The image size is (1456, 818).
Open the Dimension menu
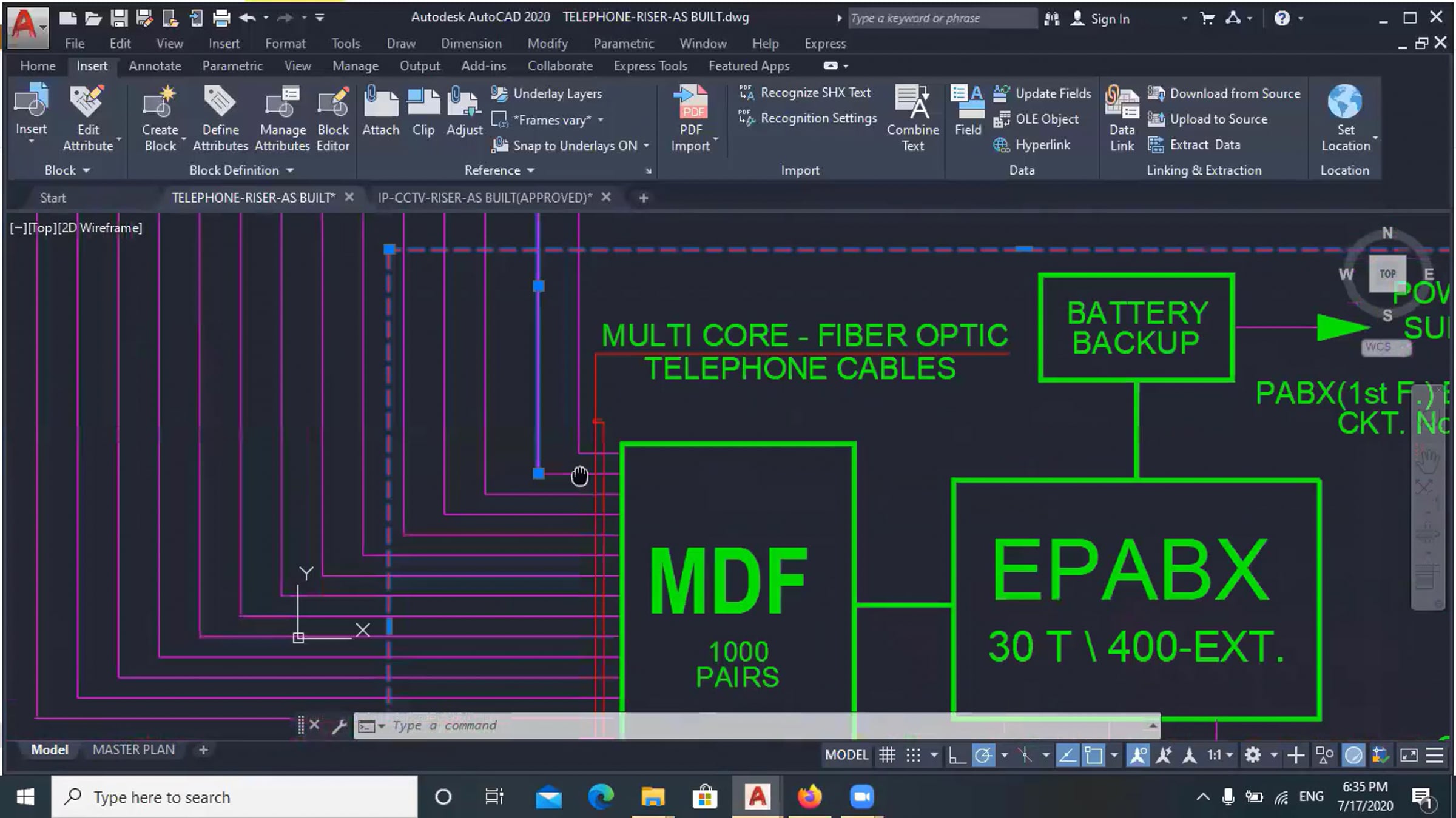coord(471,44)
